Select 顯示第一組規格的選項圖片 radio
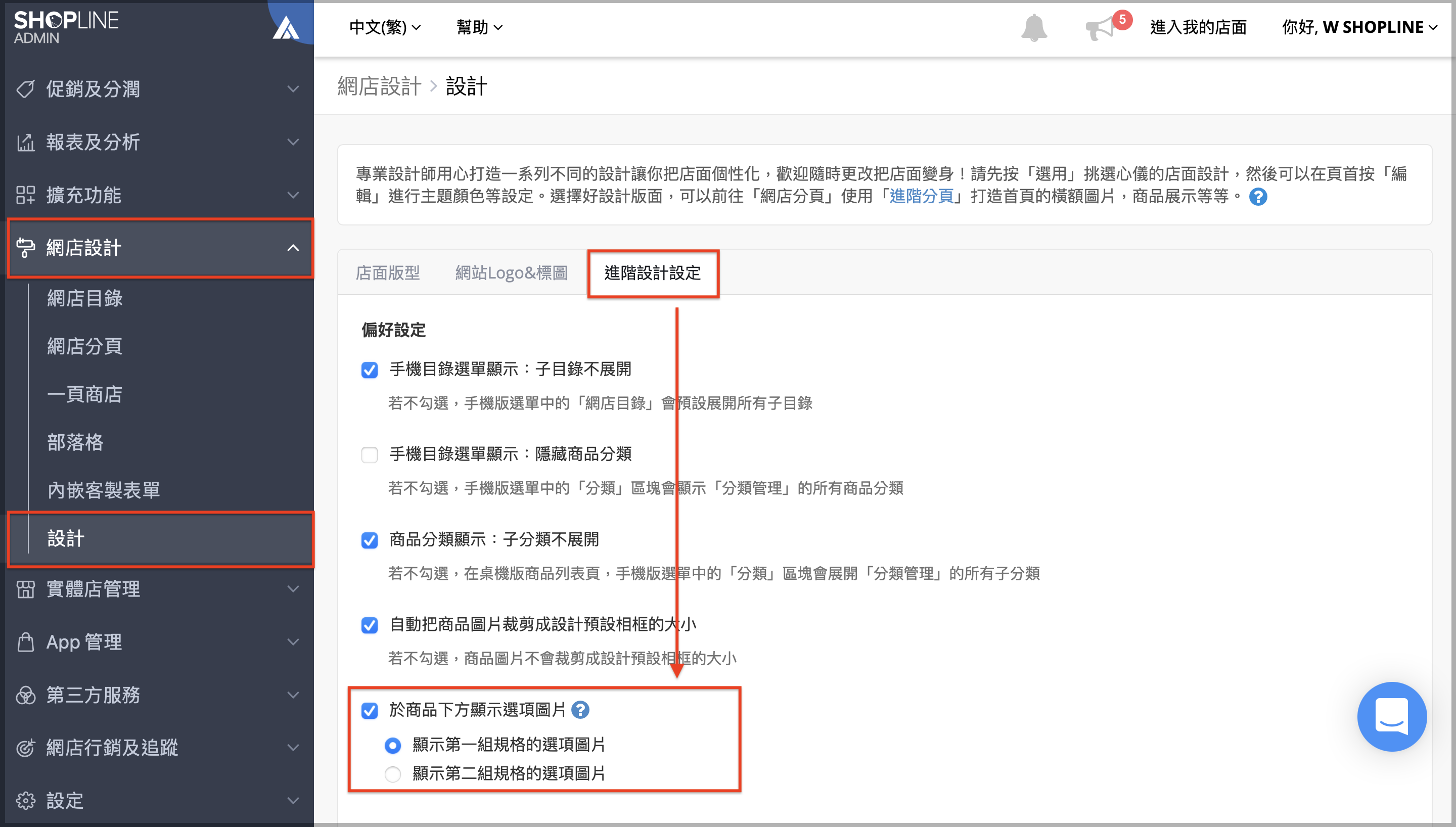This screenshot has height=827, width=1456. pos(392,745)
